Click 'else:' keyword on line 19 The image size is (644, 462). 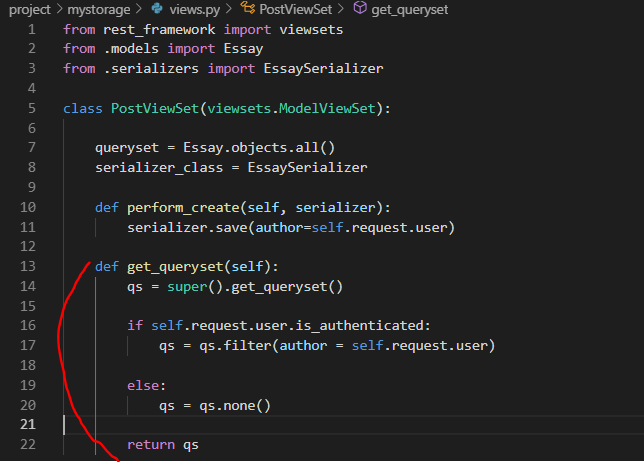point(146,386)
